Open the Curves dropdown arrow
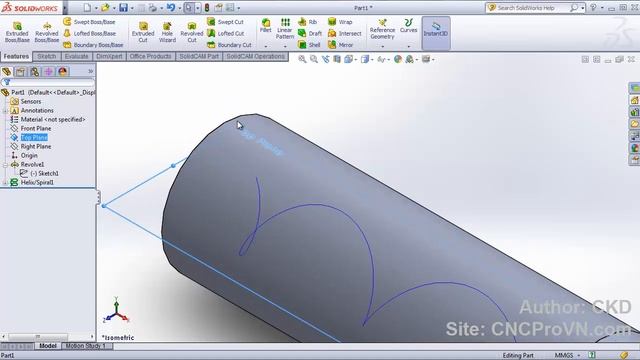 (409, 47)
